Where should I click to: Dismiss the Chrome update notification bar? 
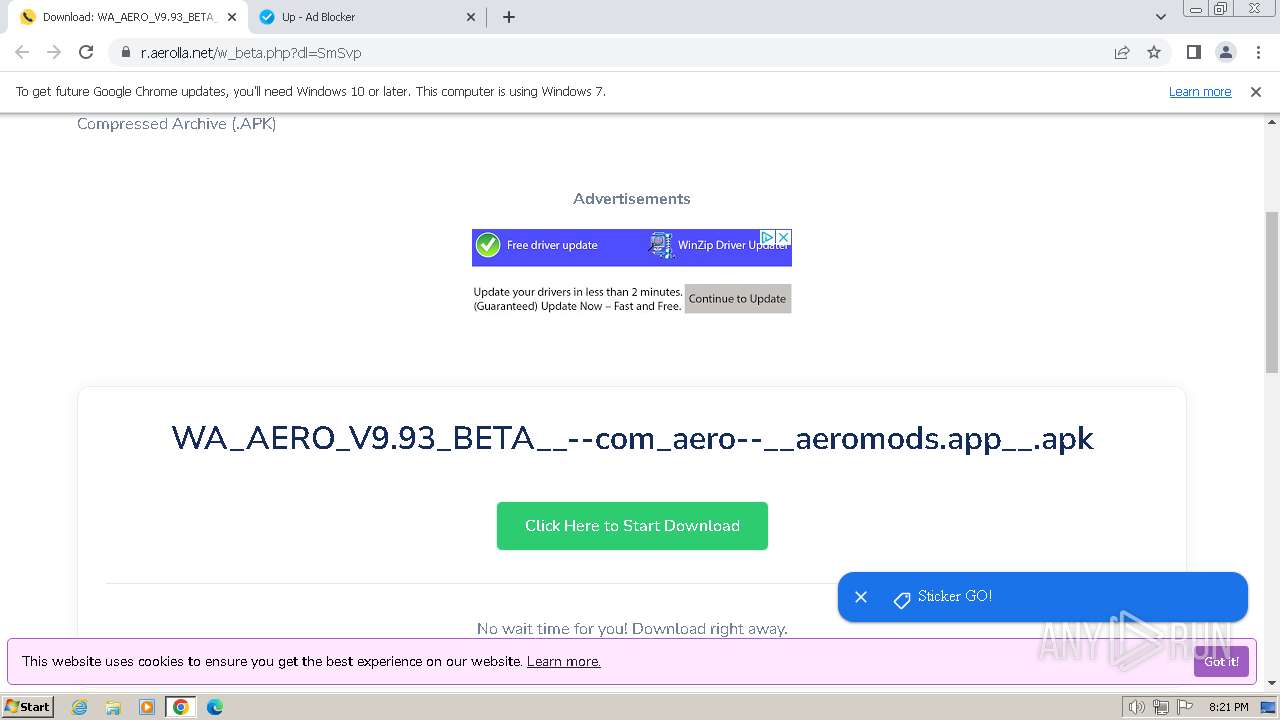(1256, 91)
